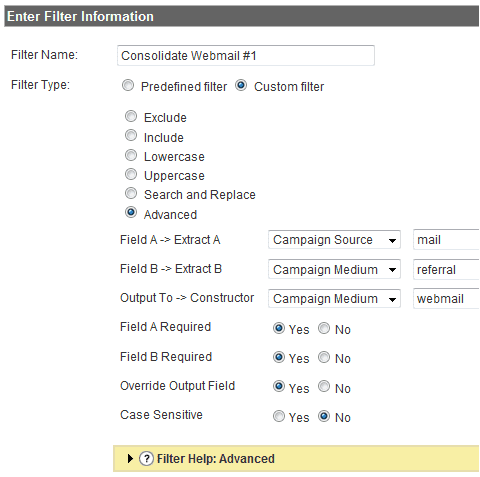Select the Uppercase filter option
Image resolution: width=480 pixels, height=477 pixels.
pyautogui.click(x=131, y=174)
